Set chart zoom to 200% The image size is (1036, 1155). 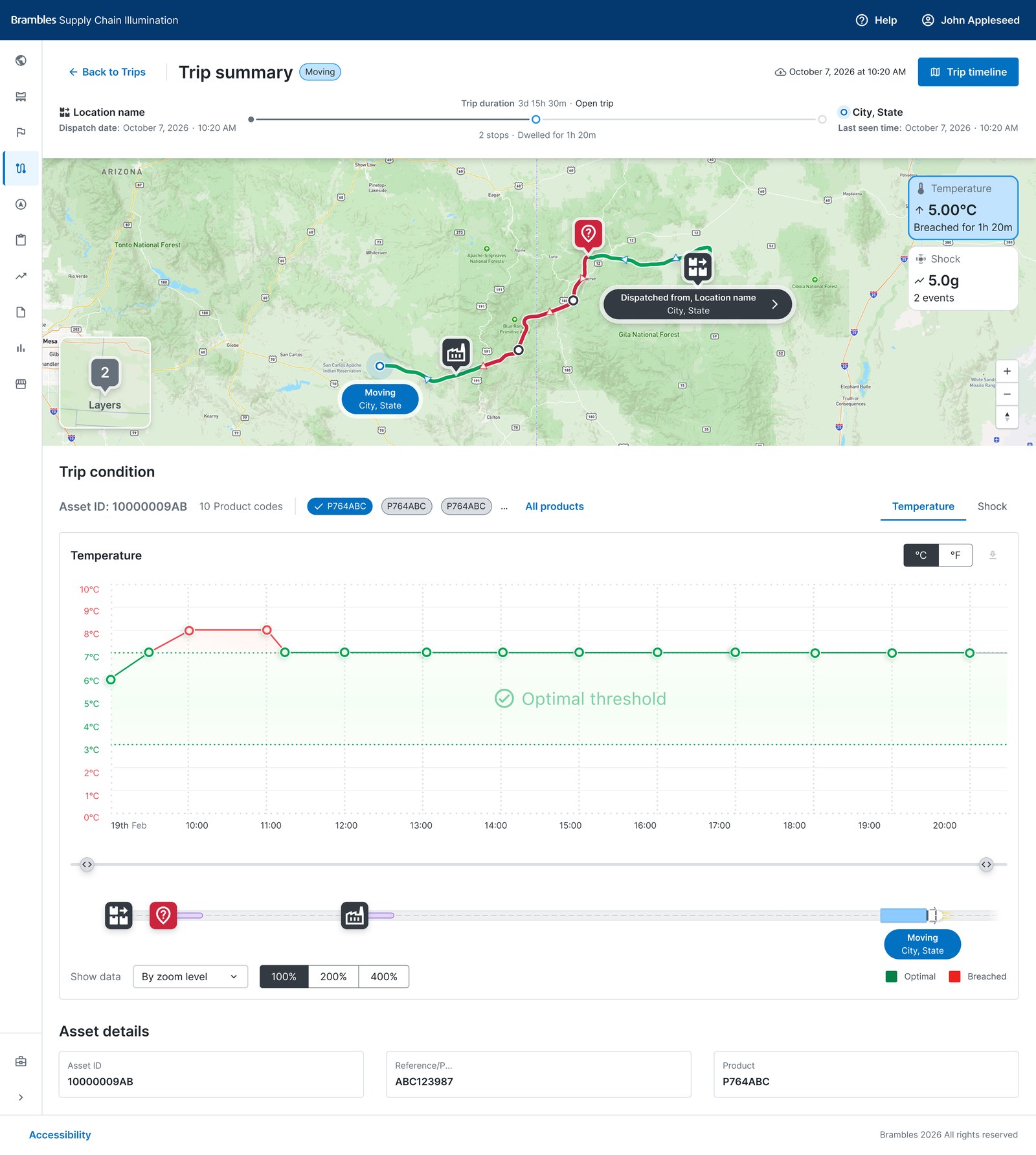[x=333, y=976]
